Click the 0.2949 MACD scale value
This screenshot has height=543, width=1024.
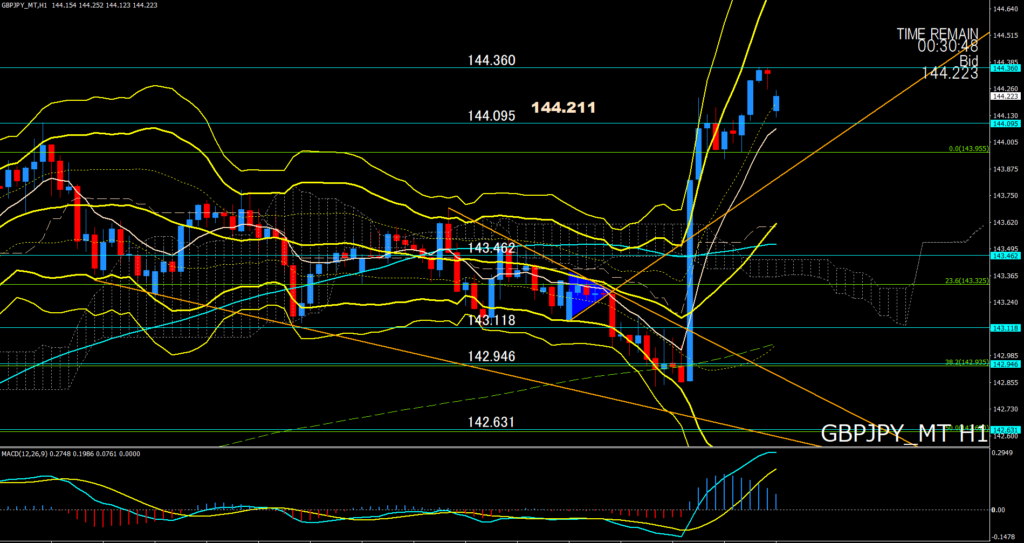pos(1001,452)
